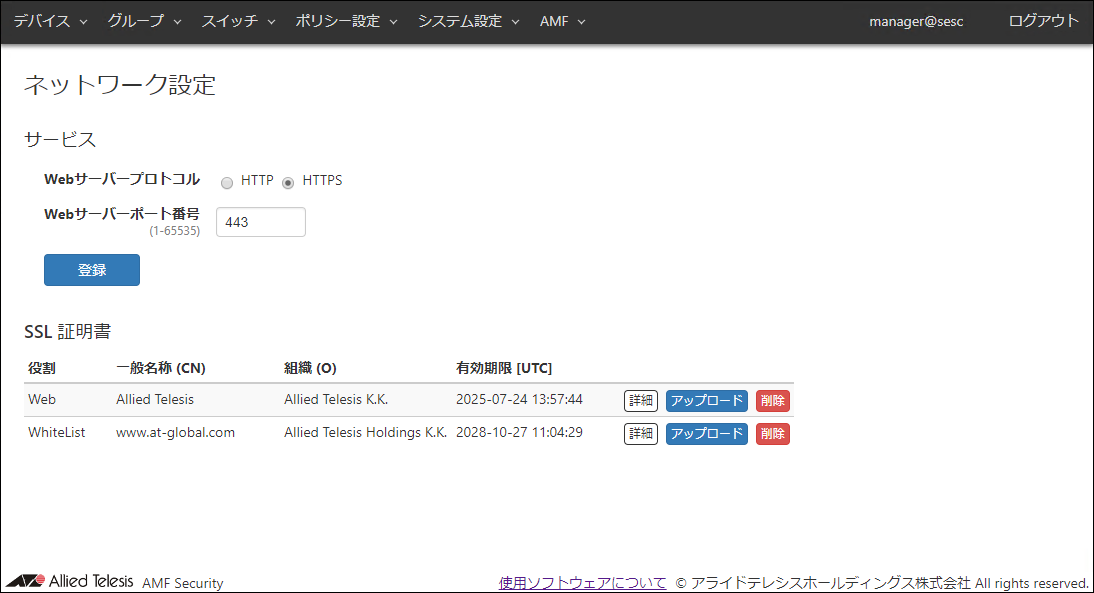Click the 組織 (O) column header
The width and height of the screenshot is (1094, 593).
pos(310,368)
